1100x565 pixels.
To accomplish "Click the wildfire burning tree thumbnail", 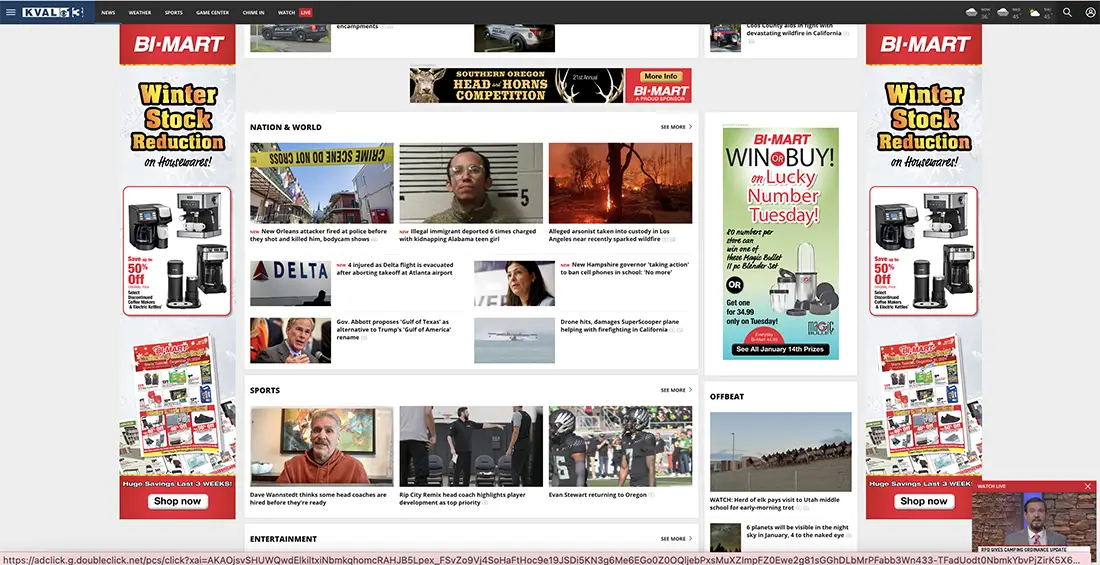I will (x=620, y=183).
